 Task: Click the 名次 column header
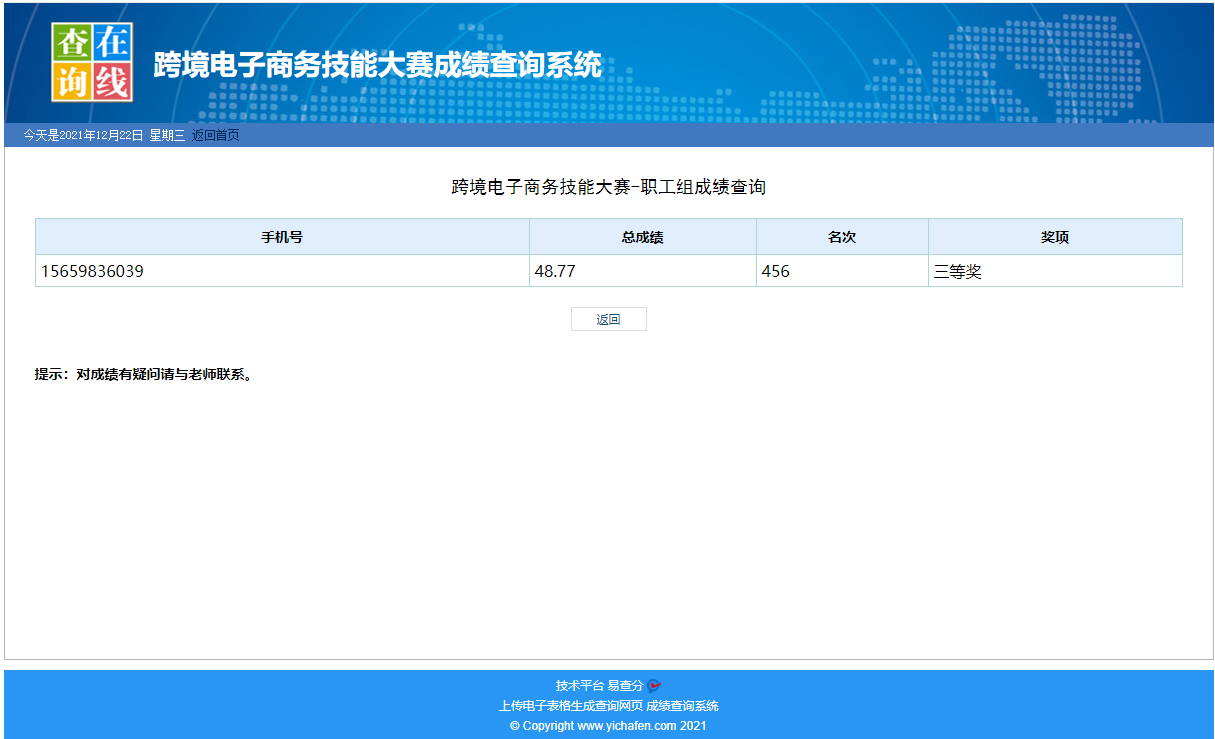(842, 237)
